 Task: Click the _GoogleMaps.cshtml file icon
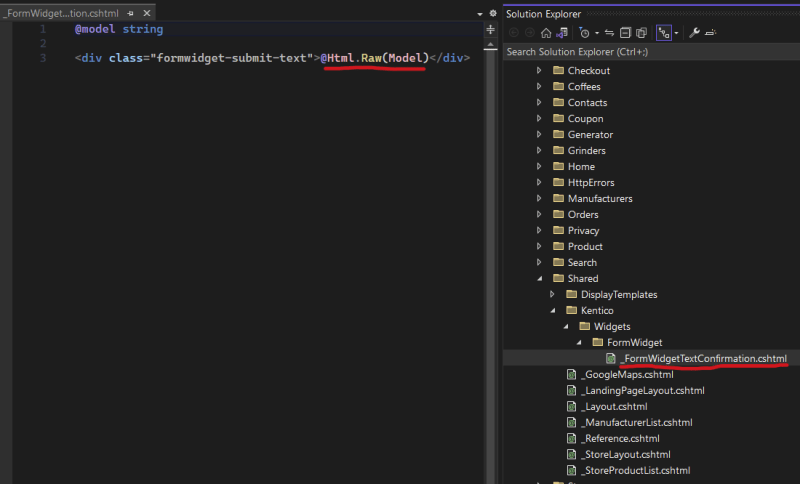click(x=571, y=374)
